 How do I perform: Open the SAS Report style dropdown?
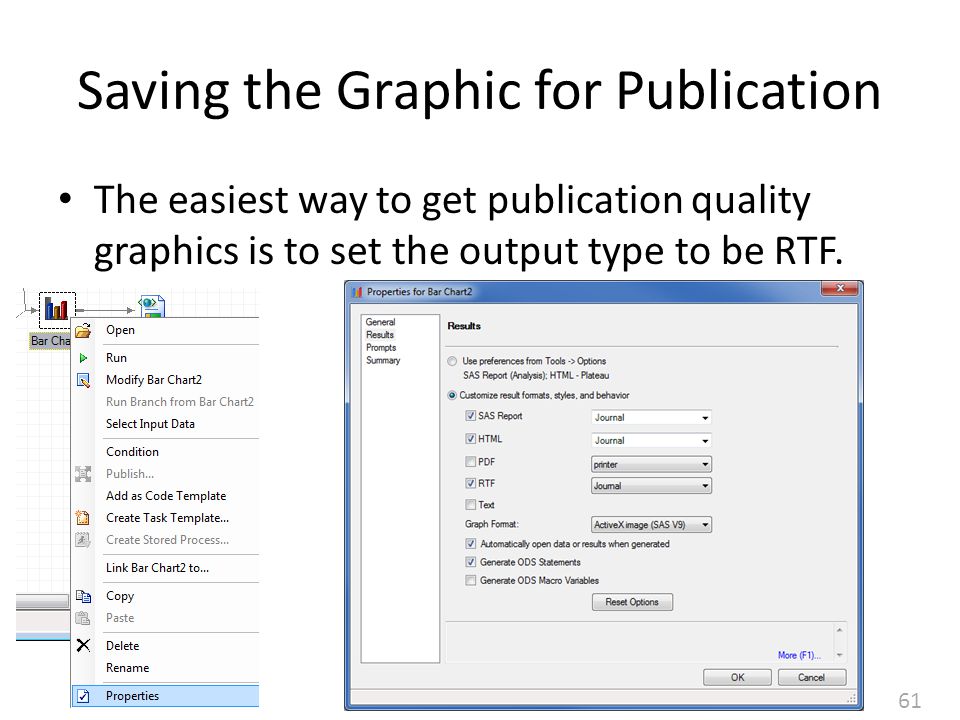click(x=651, y=418)
